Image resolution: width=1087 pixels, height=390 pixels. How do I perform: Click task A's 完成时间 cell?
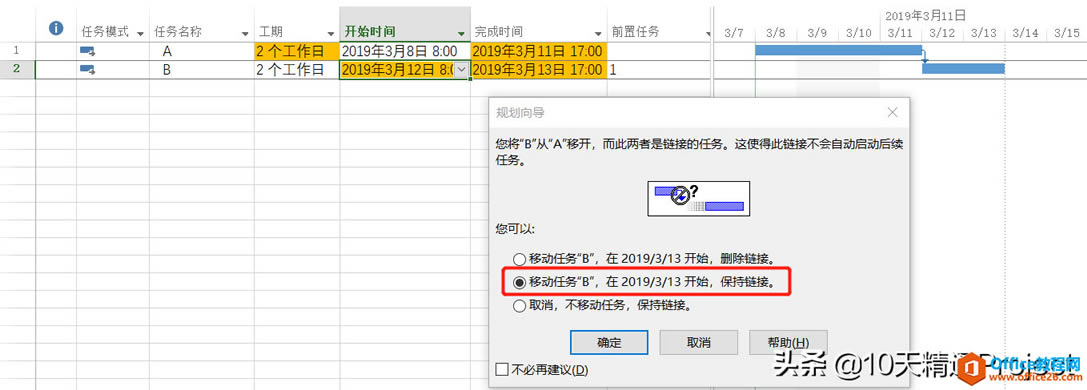(538, 51)
